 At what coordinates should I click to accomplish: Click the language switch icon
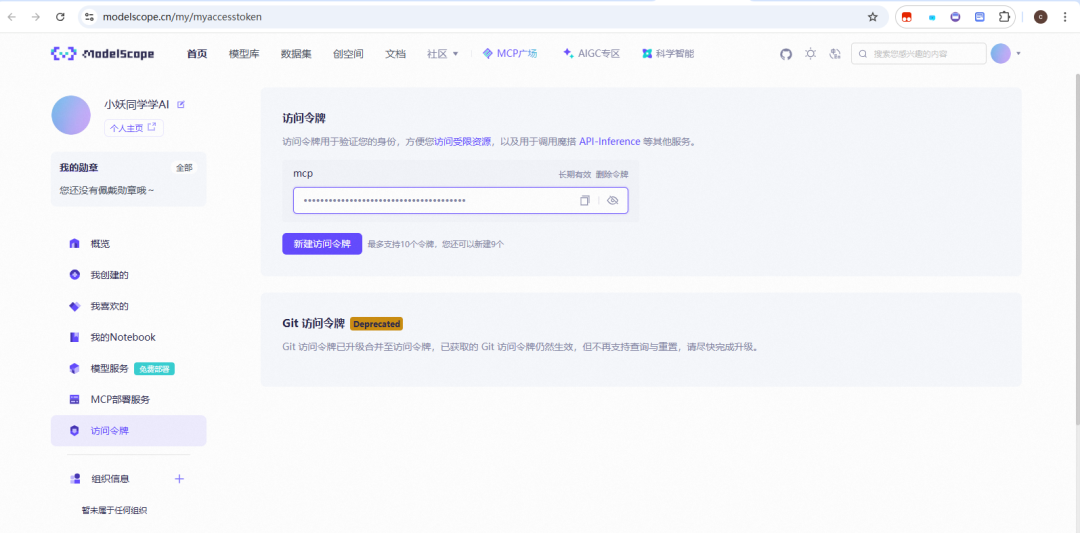click(835, 54)
